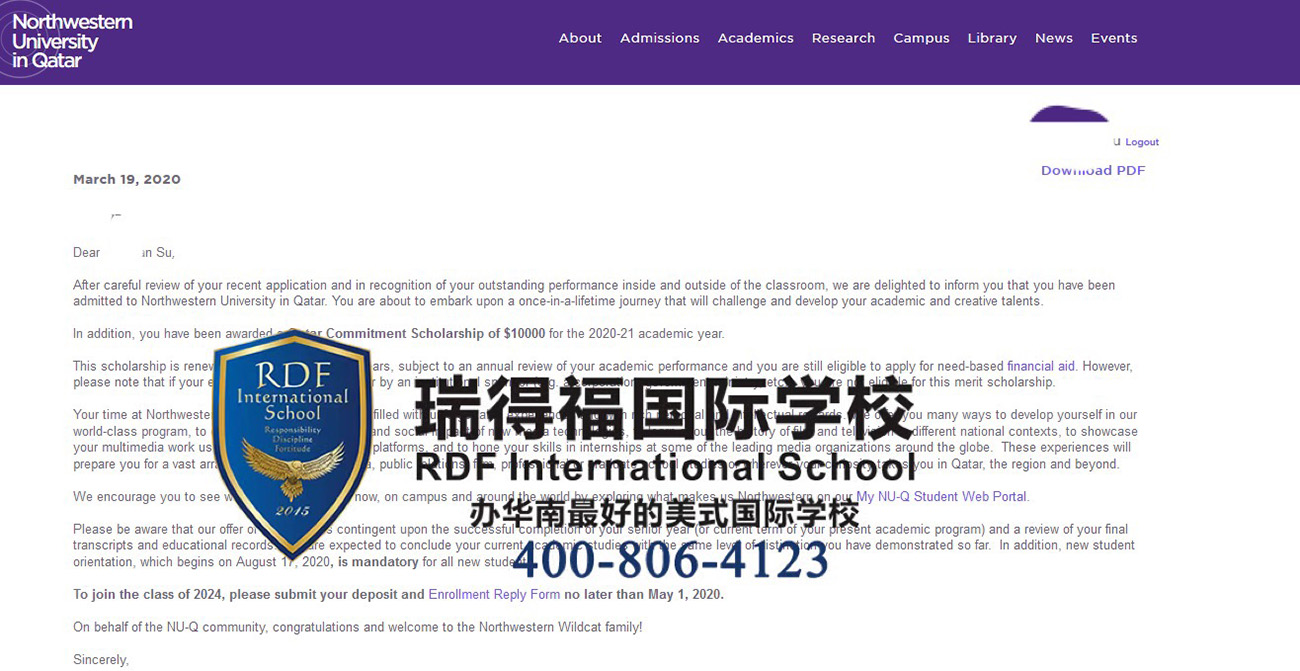The height and width of the screenshot is (671, 1300).
Task: Click the March 19, 2020 date text
Action: click(127, 179)
